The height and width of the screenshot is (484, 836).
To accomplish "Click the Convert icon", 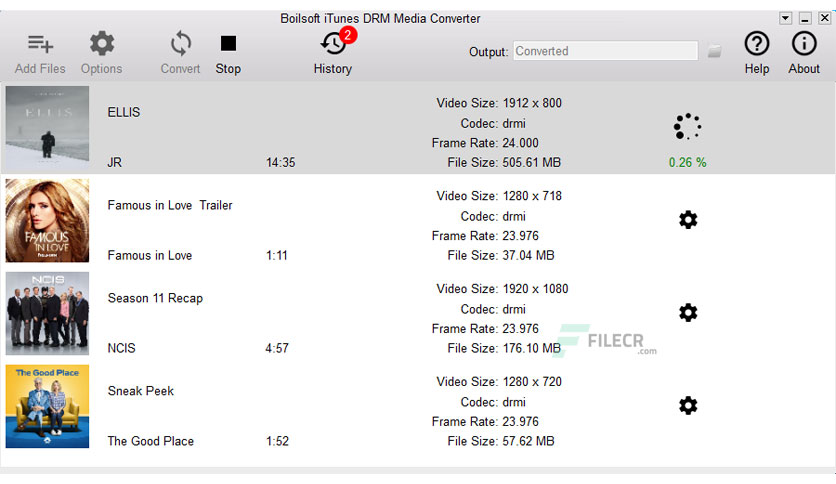I will pyautogui.click(x=181, y=43).
